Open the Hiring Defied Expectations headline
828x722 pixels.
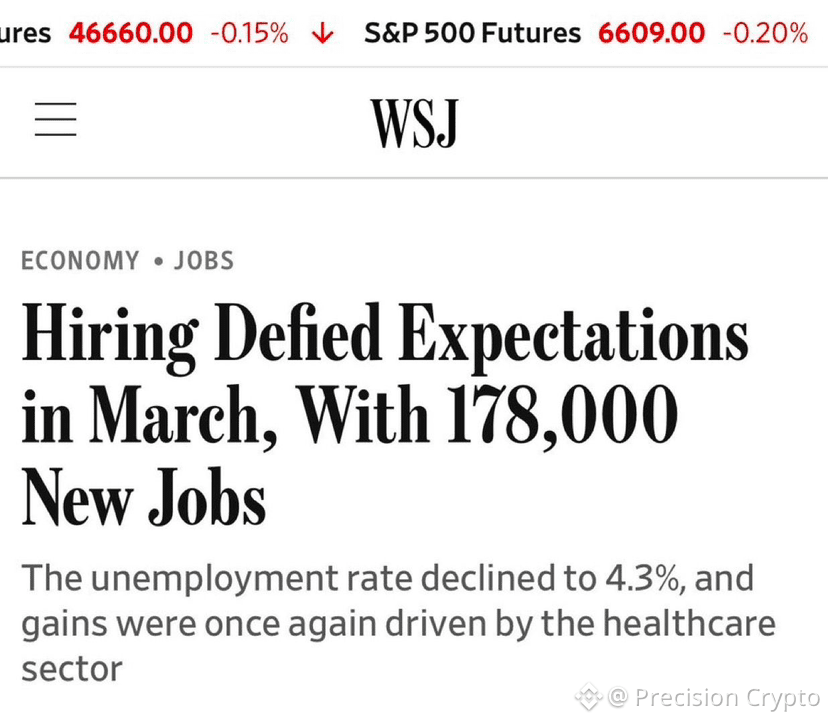pos(385,415)
